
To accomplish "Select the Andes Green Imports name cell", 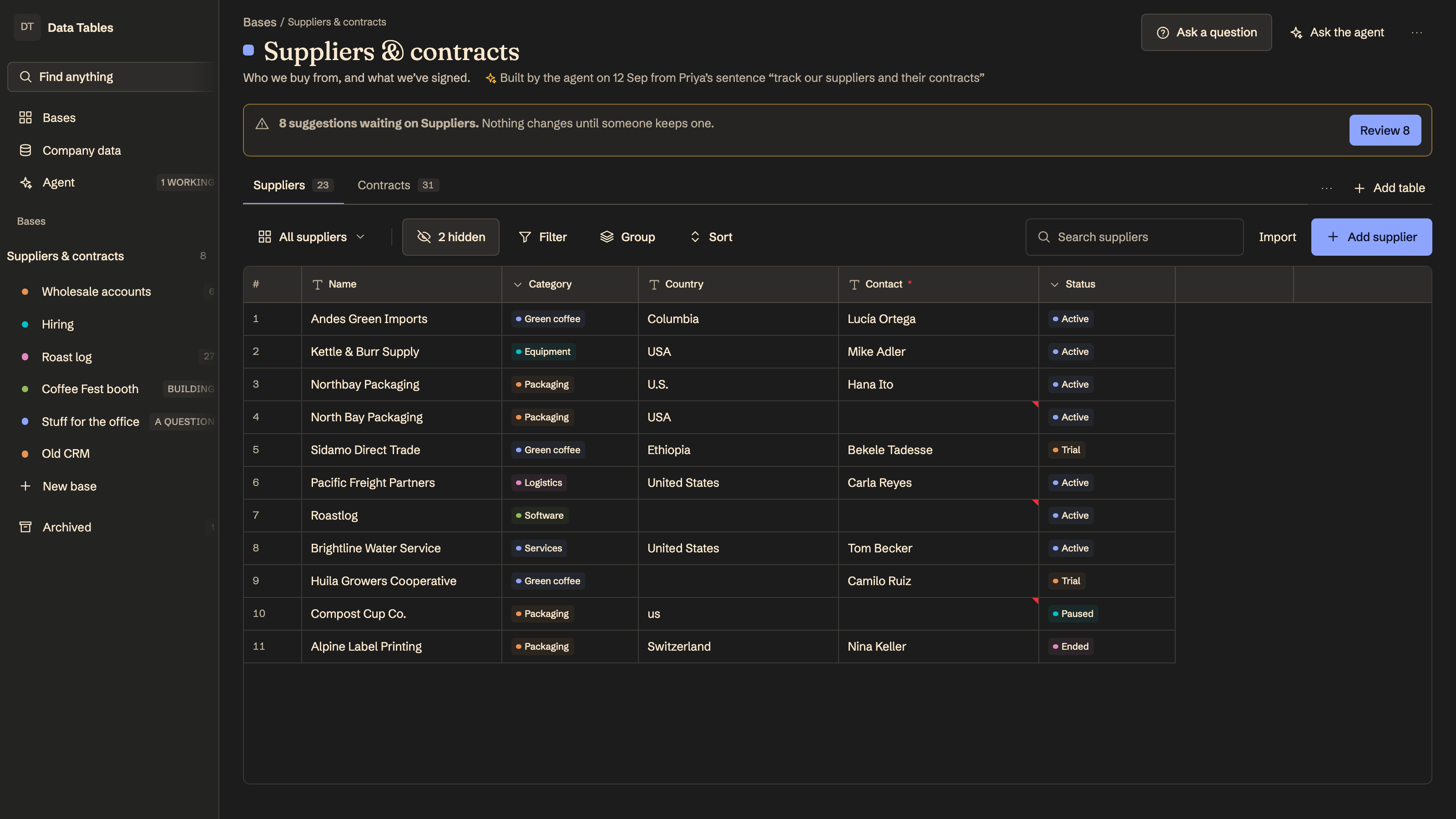I will 401,319.
